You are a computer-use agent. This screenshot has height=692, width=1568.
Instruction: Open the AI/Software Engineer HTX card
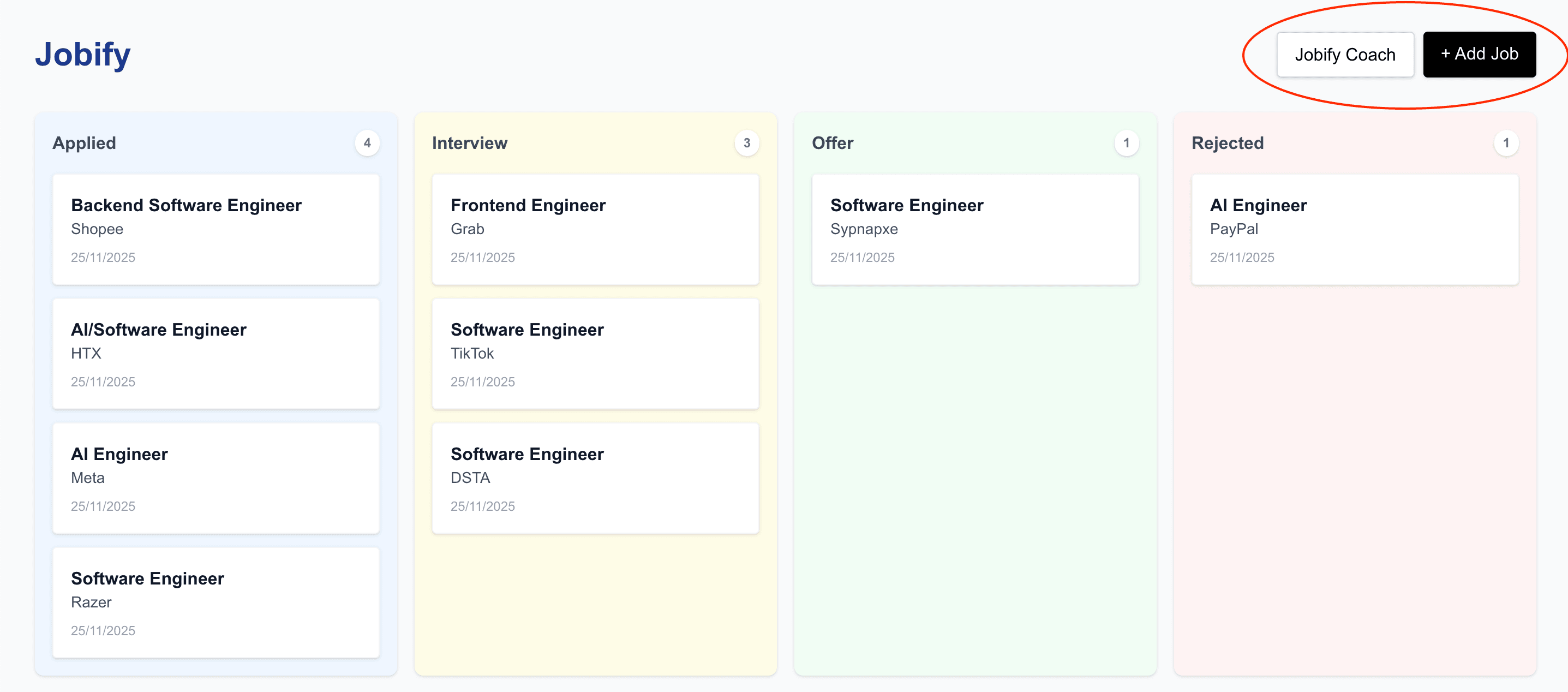point(216,354)
